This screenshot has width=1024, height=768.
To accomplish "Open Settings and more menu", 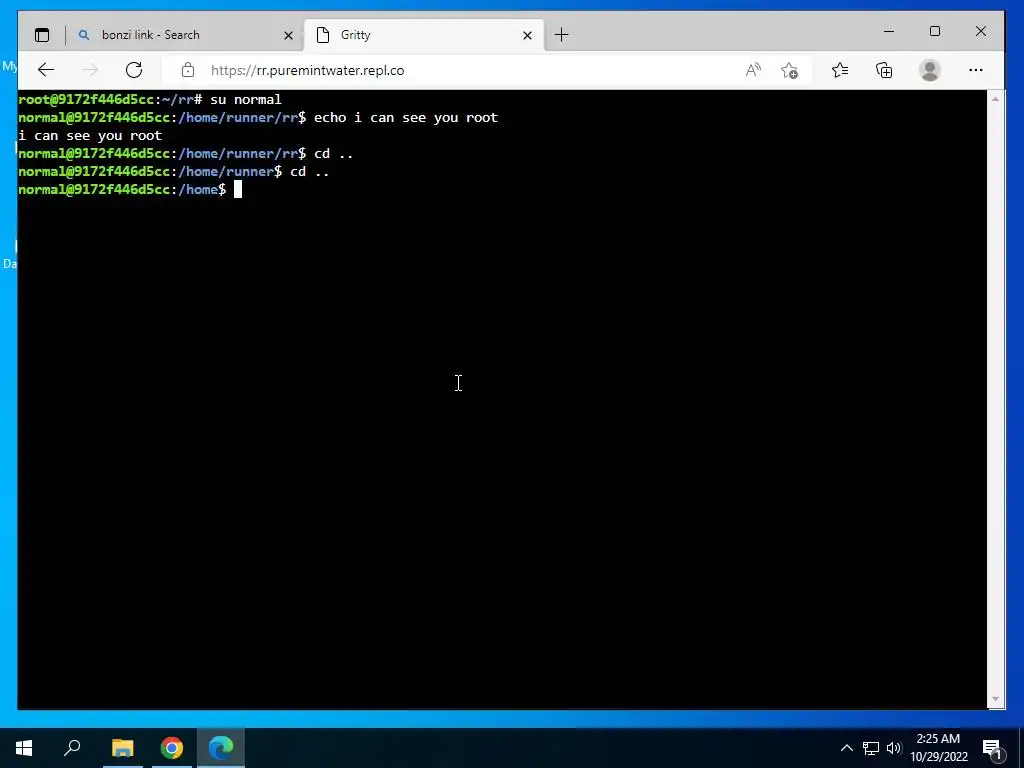I will (x=976, y=70).
